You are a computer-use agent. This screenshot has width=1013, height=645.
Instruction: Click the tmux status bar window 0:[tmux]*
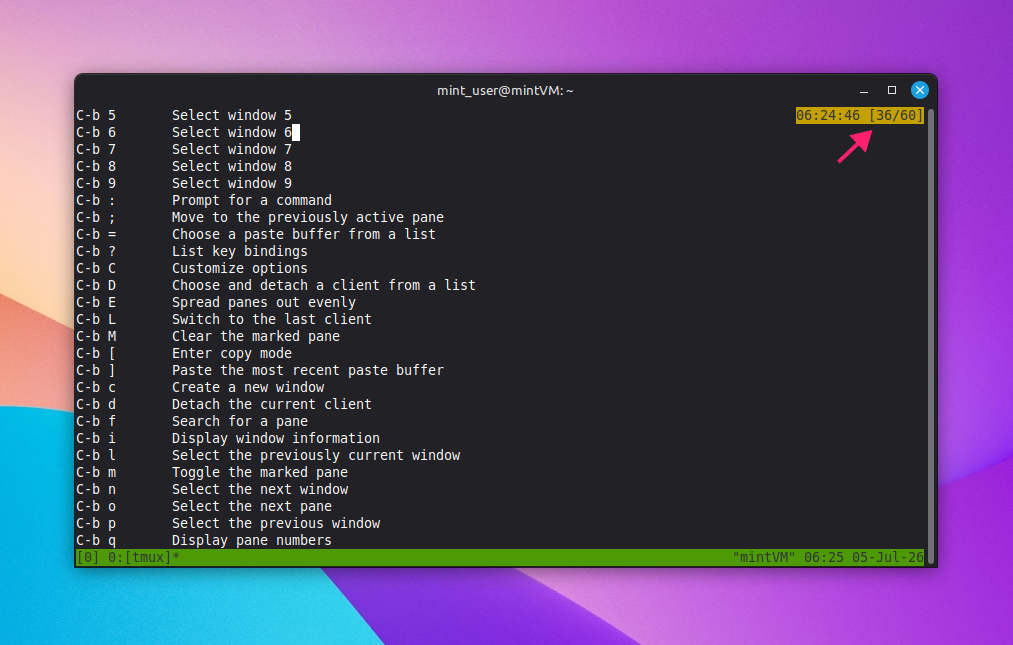(143, 557)
